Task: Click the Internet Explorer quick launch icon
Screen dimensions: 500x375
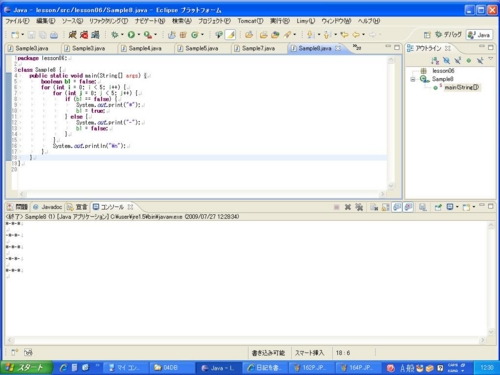Action: [63, 368]
